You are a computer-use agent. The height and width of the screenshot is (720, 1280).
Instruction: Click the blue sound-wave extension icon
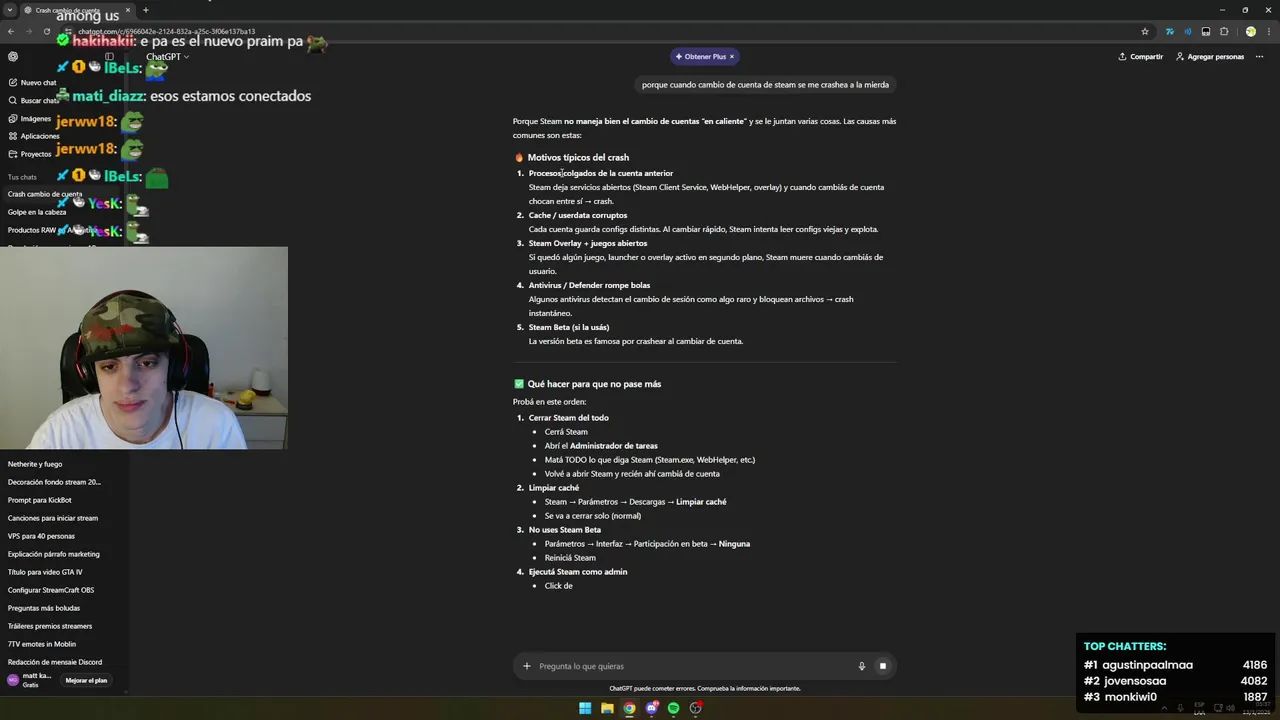pos(1187,31)
